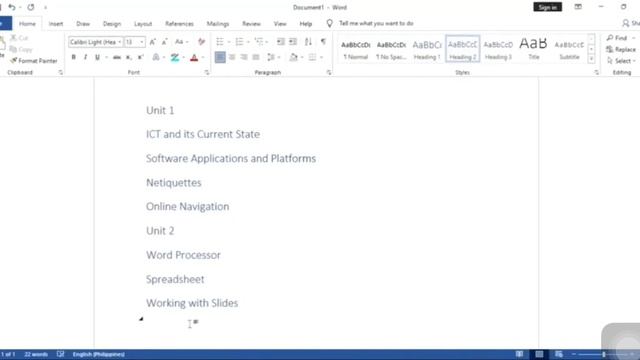The height and width of the screenshot is (360, 640).
Task: Click the Shading paint bucket icon
Action: pos(293,58)
